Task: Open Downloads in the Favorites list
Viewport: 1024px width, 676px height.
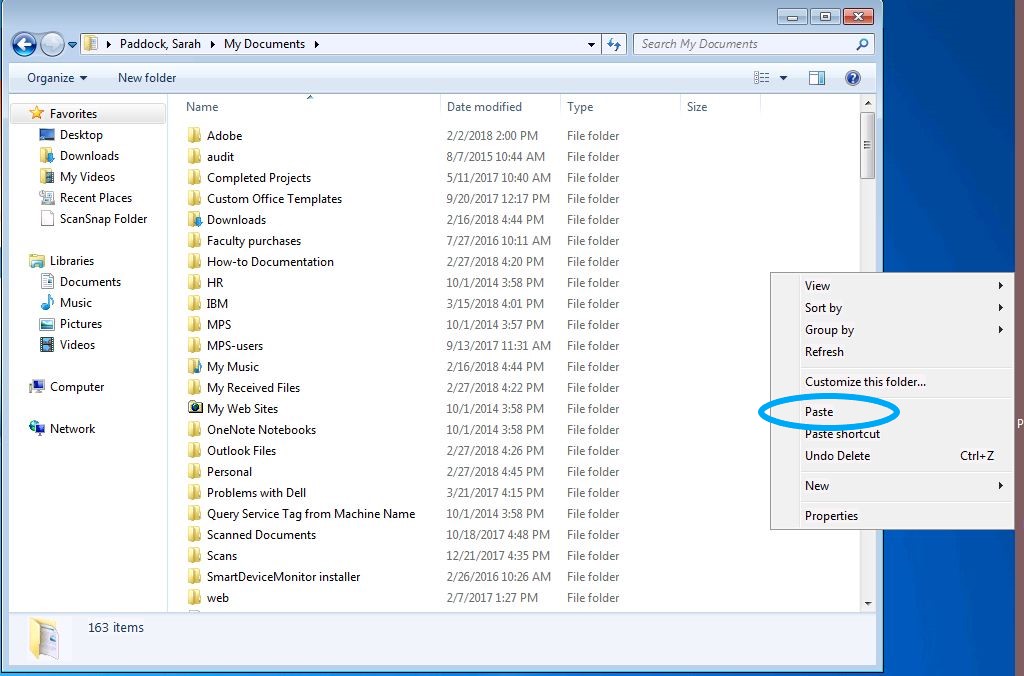Action: pyautogui.click(x=79, y=155)
